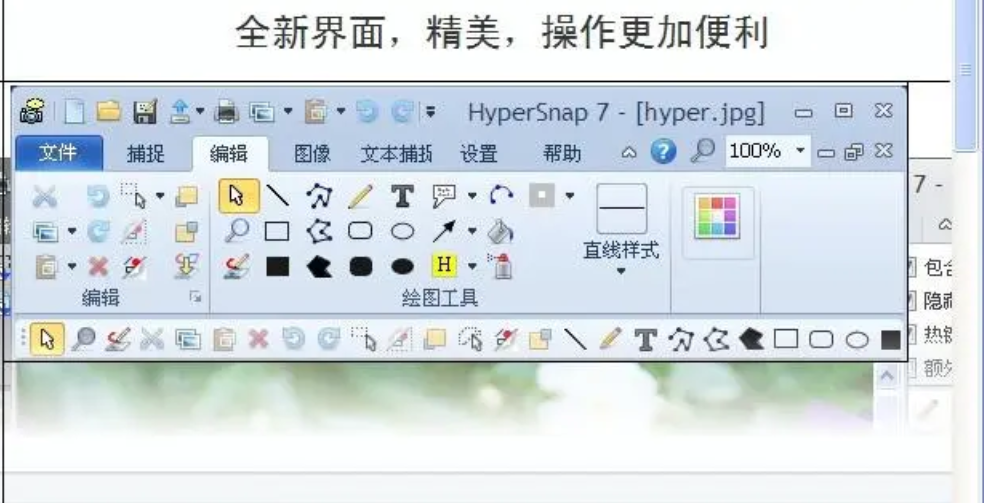Choose the speech callout tool
This screenshot has width=984, height=503.
pyautogui.click(x=444, y=196)
